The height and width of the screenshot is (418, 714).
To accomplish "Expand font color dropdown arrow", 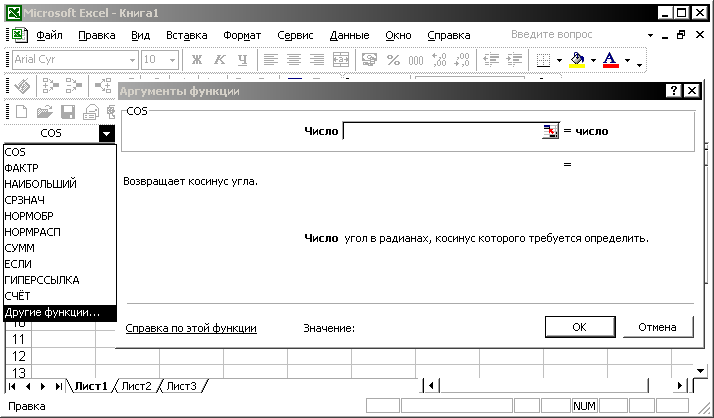I will (x=627, y=60).
